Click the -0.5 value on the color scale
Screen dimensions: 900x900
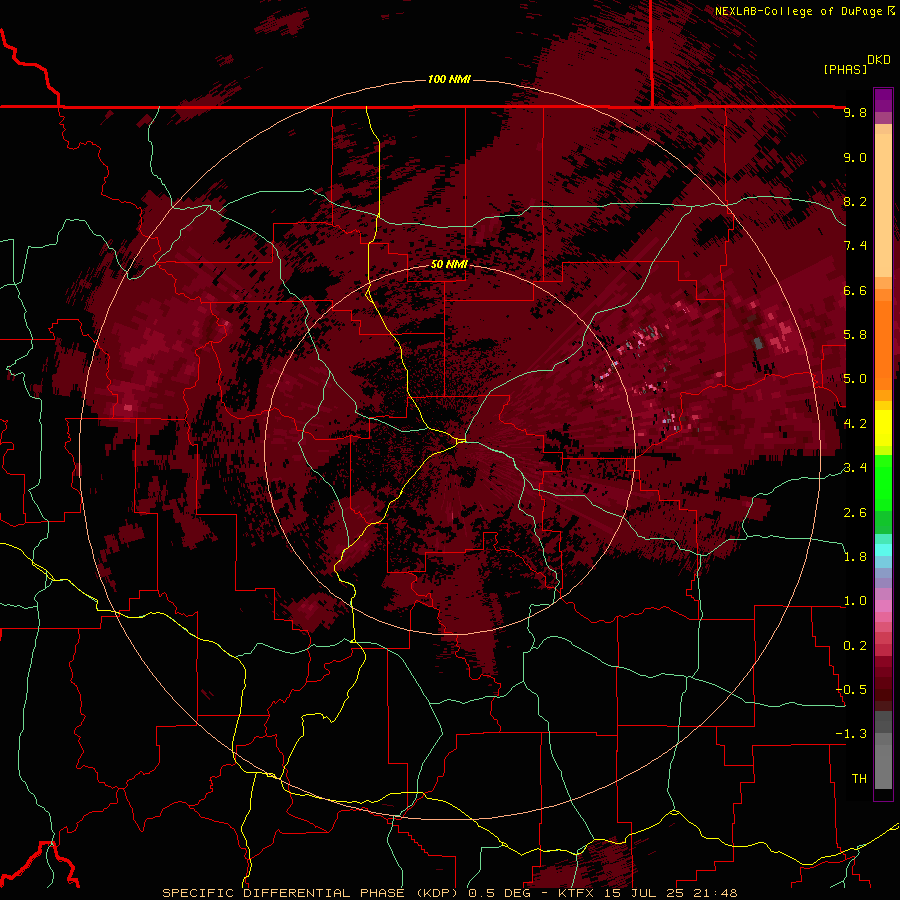pyautogui.click(x=851, y=690)
